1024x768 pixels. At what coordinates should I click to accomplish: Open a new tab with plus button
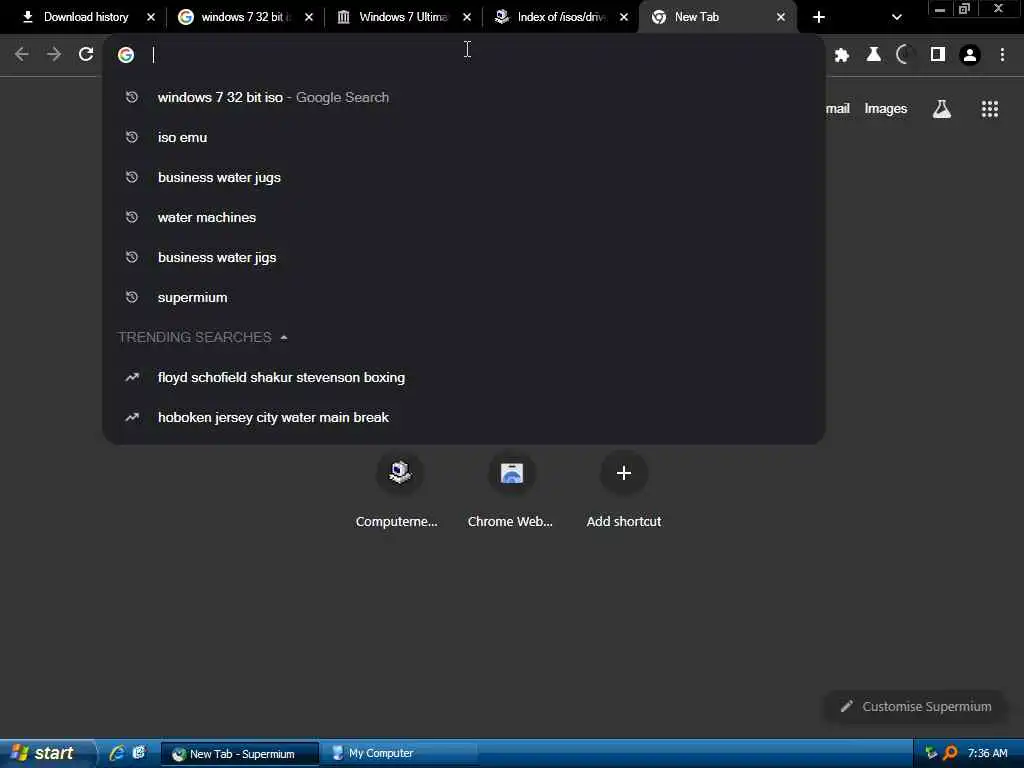click(818, 18)
